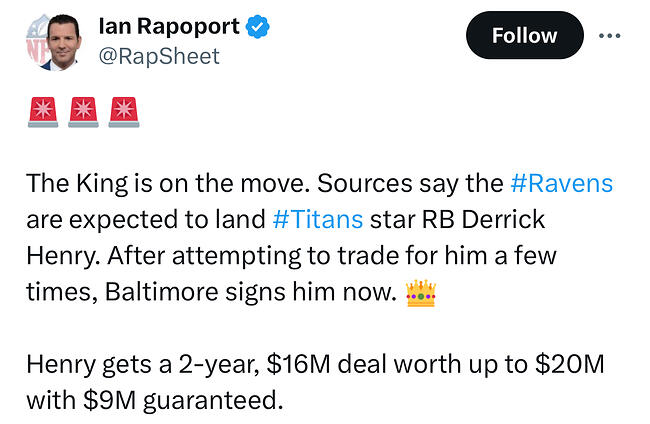Follow the #Titans hashtag link
The height and width of the screenshot is (424, 650).
[x=310, y=219]
